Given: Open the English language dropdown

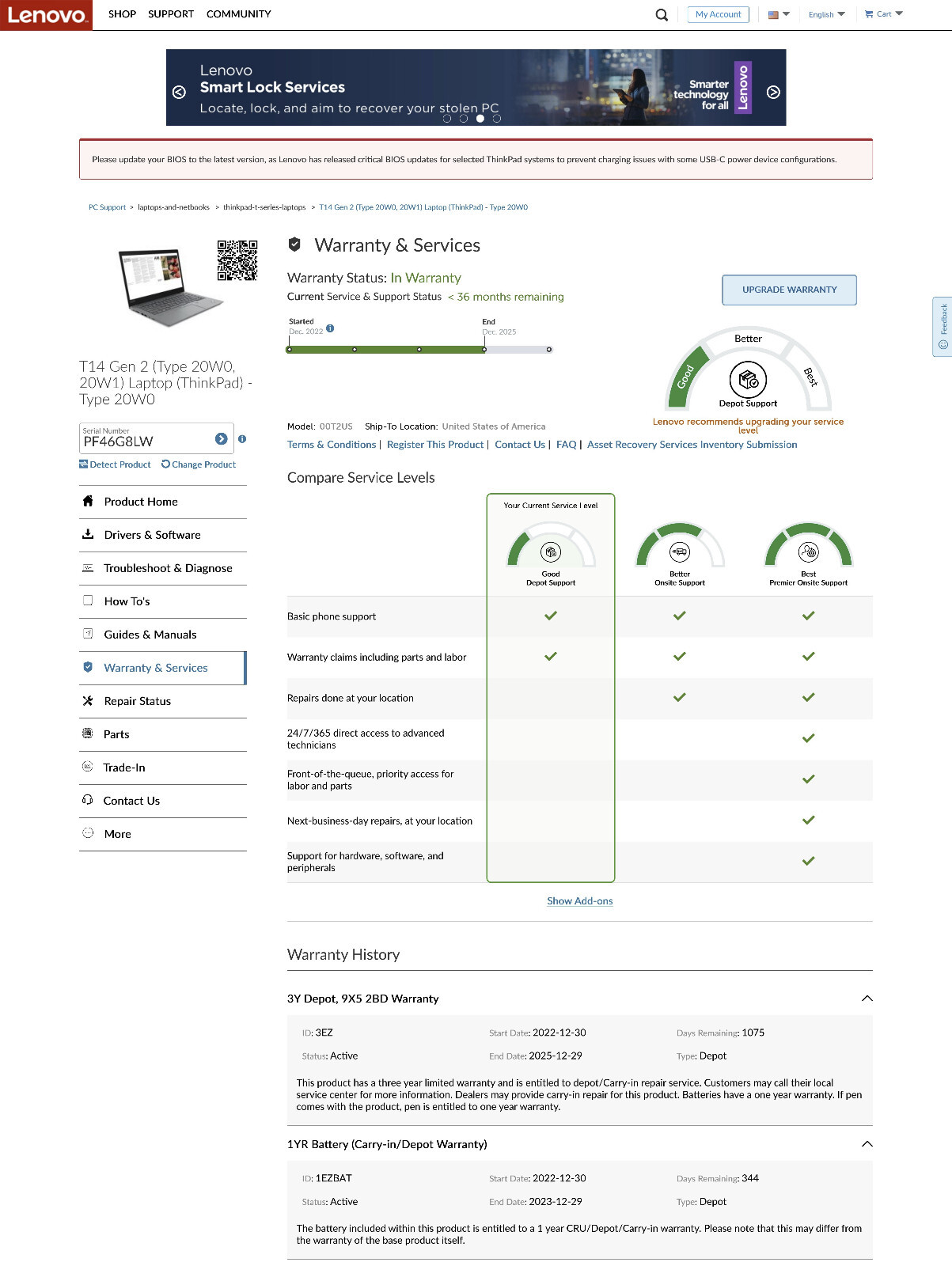Looking at the screenshot, I should pyautogui.click(x=827, y=14).
